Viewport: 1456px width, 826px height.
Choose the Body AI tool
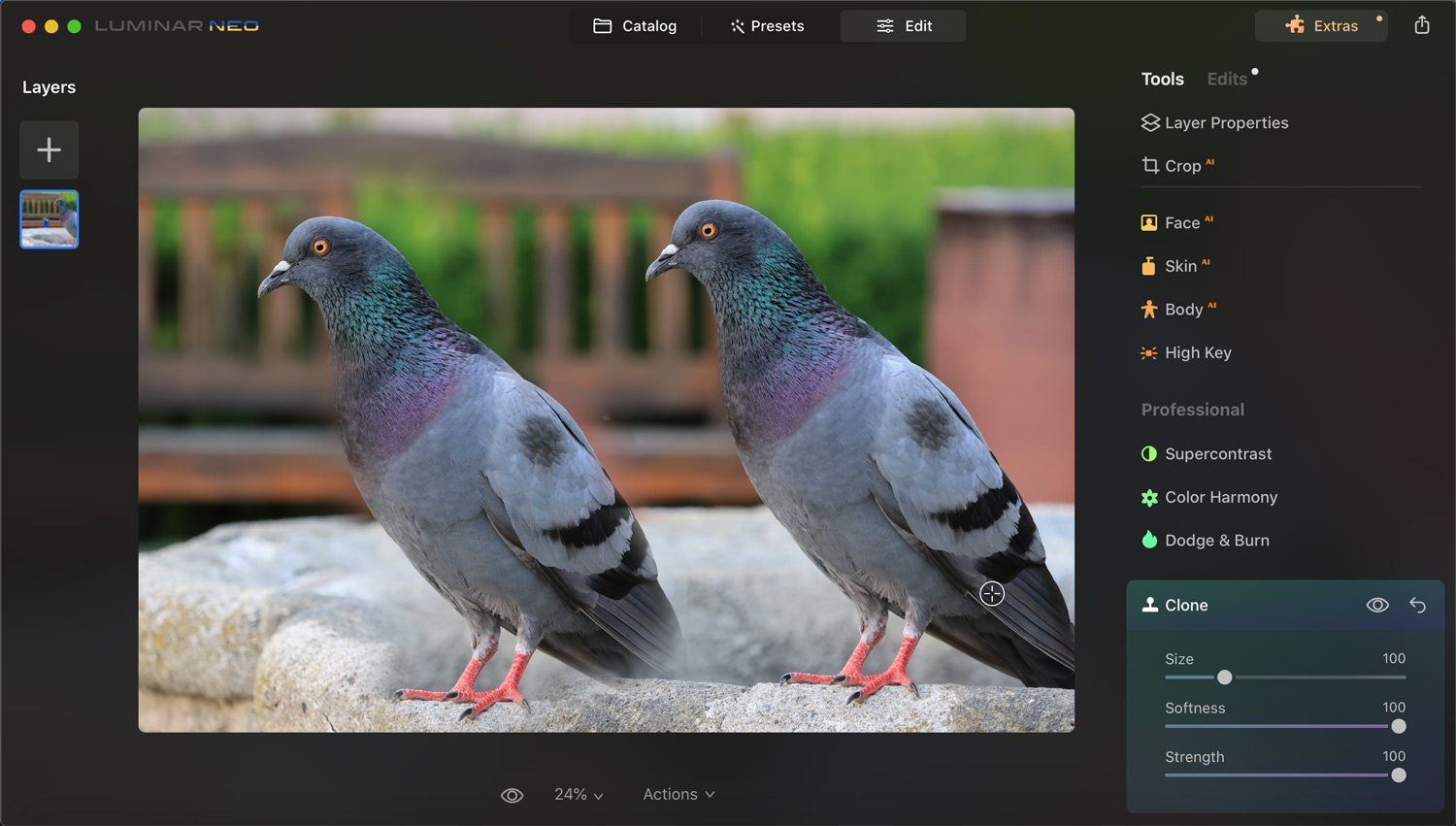pyautogui.click(x=1182, y=310)
